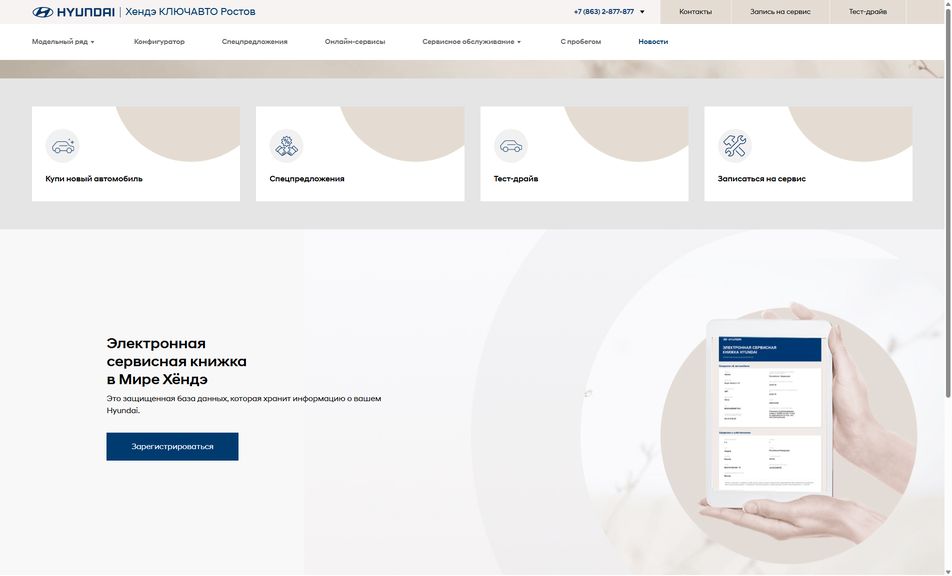The height and width of the screenshot is (576, 952).
Task: Open the Модельный ряд dropdown menu
Action: coord(63,42)
